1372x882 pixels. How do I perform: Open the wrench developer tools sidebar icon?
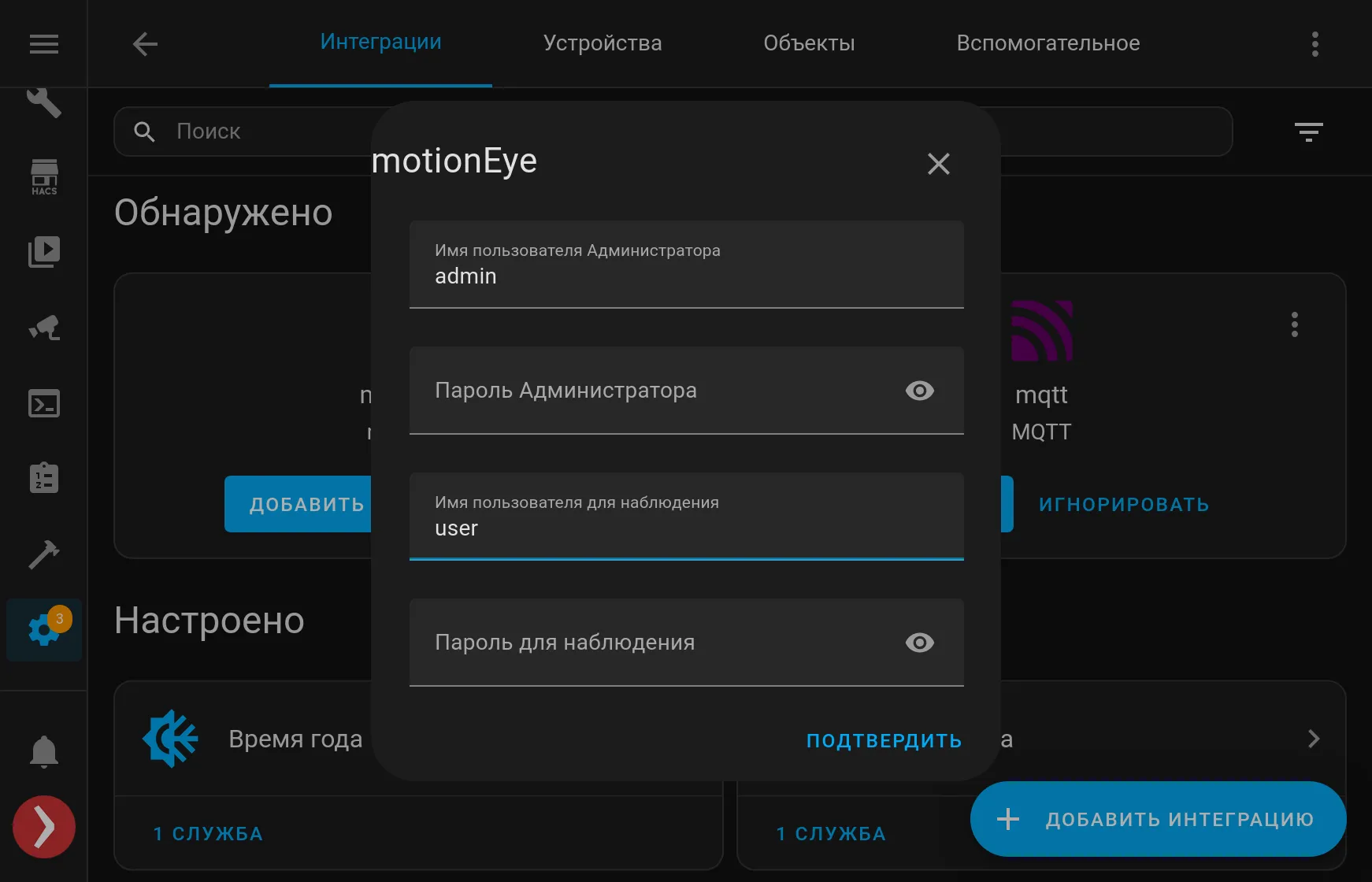coord(44,102)
